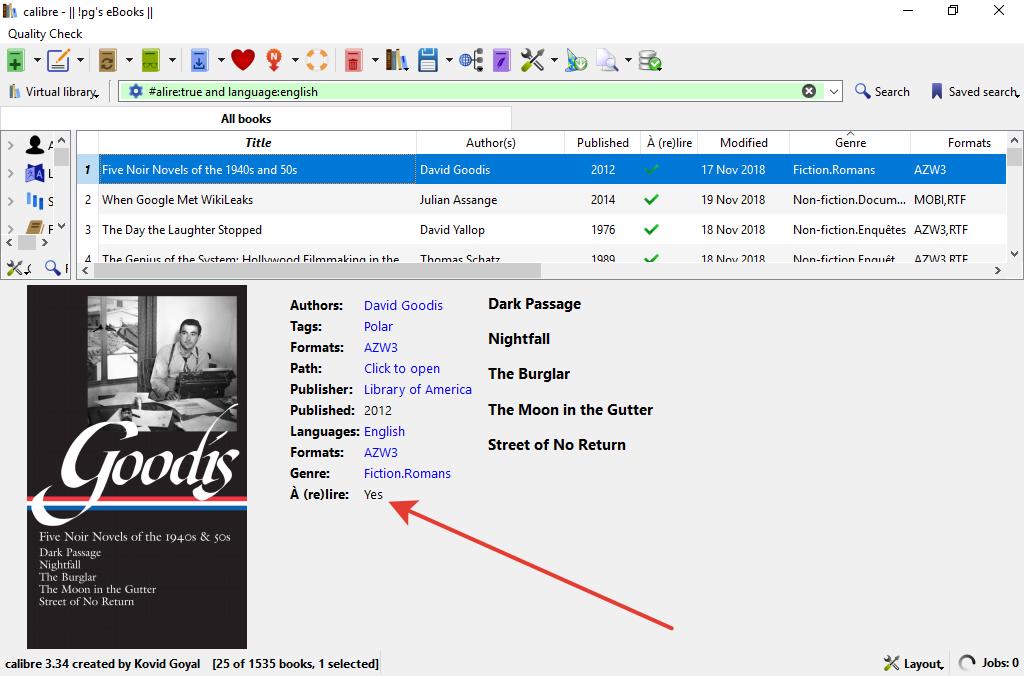Screen dimensions: 1024x676
Task: Click the magnifier over document toolbar icon
Action: (x=607, y=61)
